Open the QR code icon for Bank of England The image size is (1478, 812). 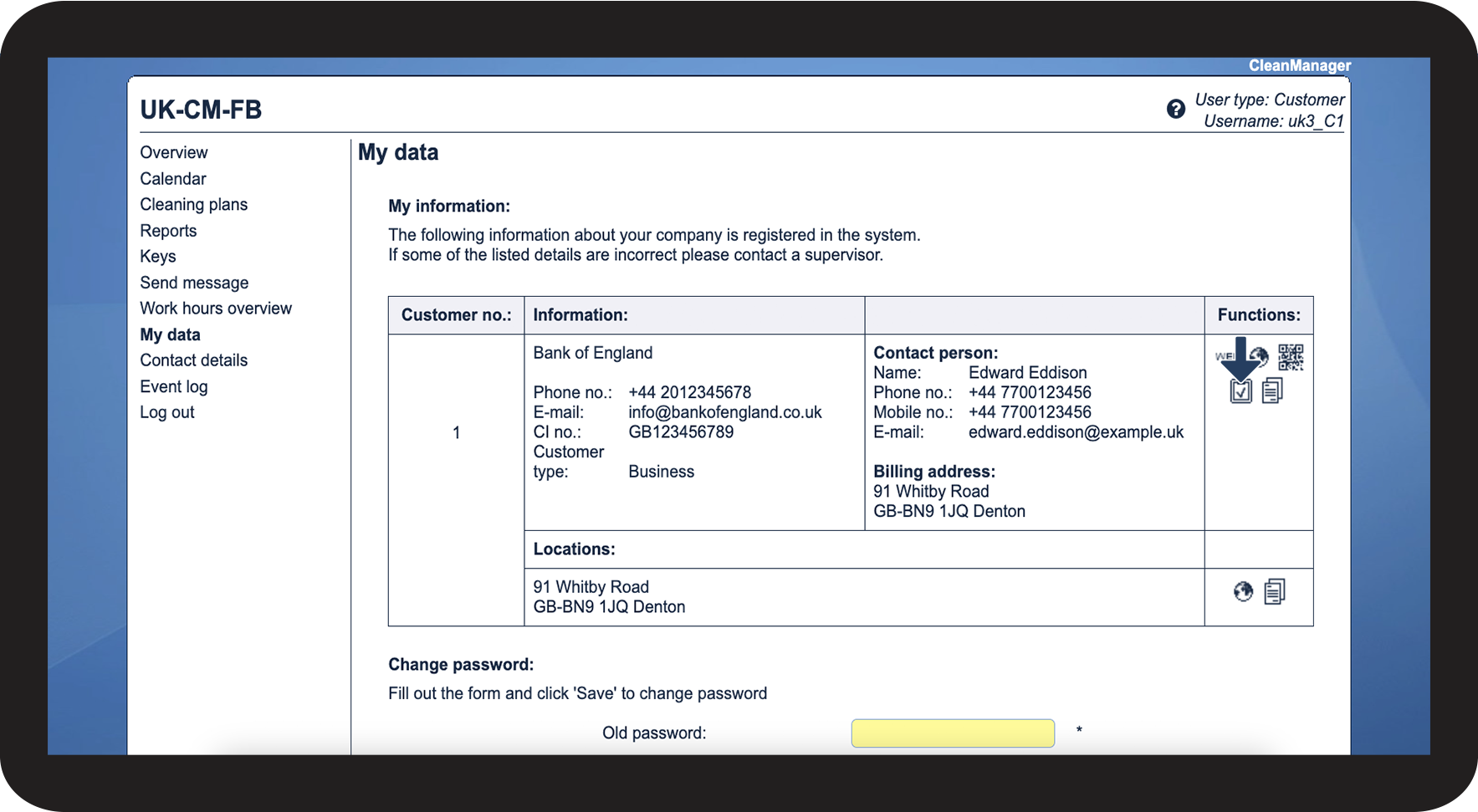[1290, 357]
